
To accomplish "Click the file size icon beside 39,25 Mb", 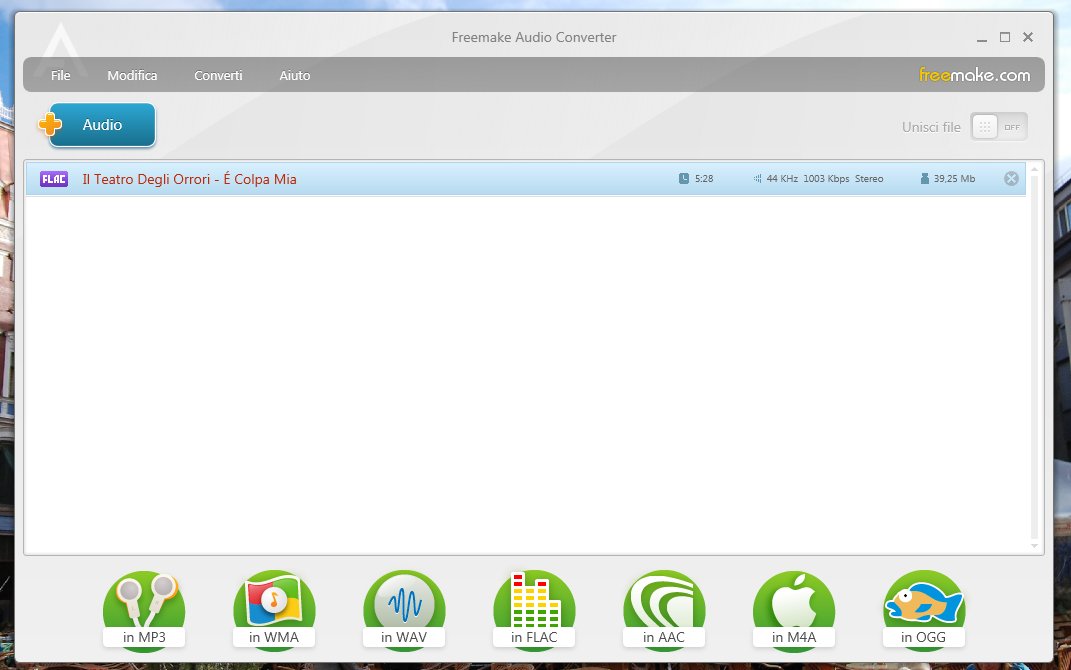I will (925, 179).
